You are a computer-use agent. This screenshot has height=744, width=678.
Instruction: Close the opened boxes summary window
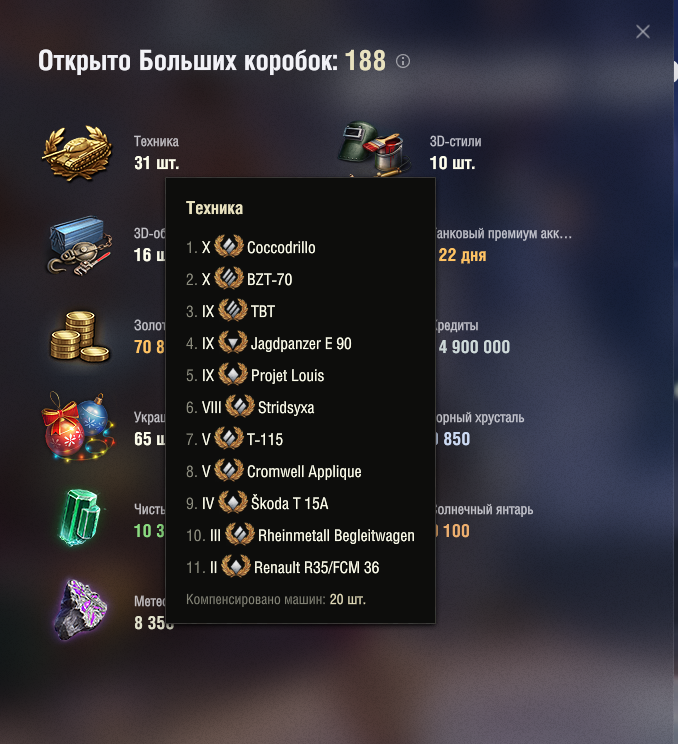coord(643,32)
